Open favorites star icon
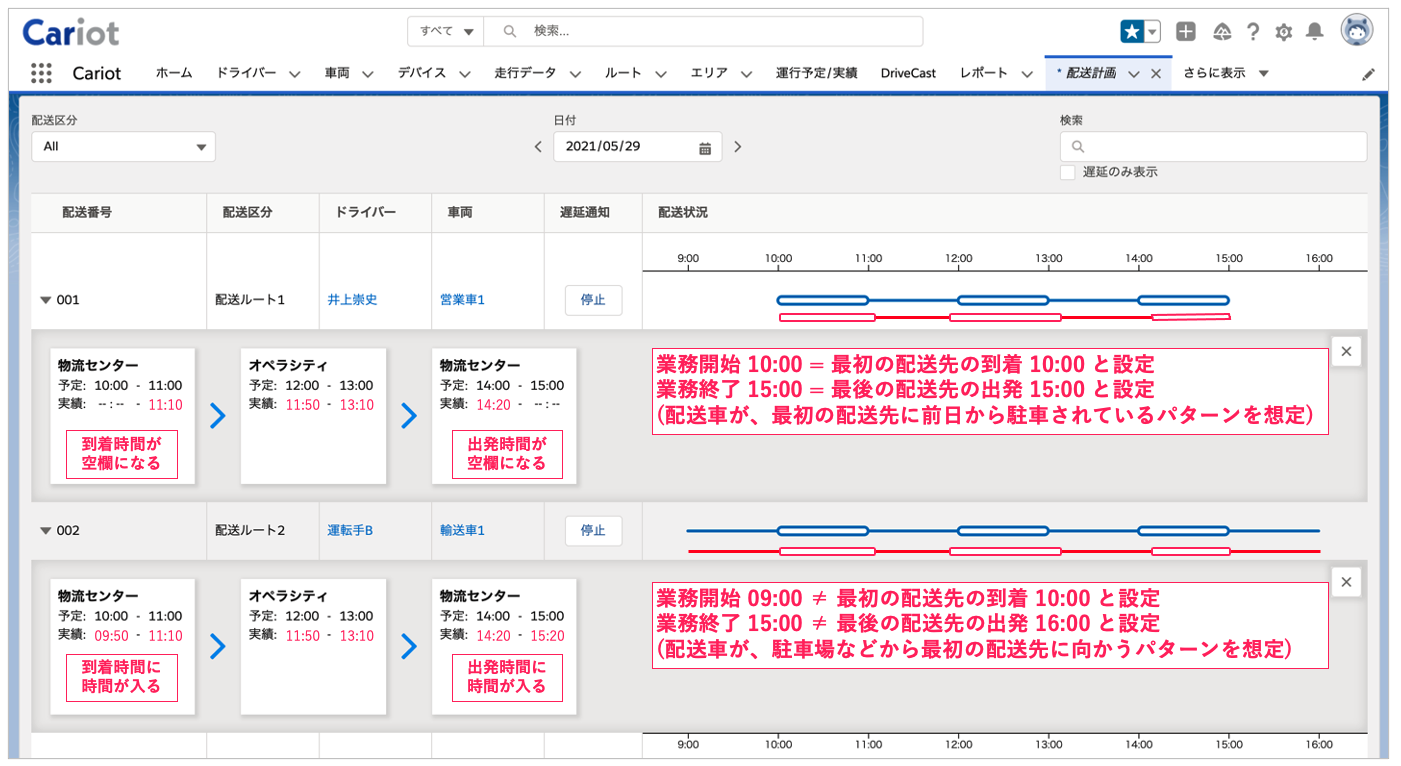The height and width of the screenshot is (766, 1401). coord(1131,32)
